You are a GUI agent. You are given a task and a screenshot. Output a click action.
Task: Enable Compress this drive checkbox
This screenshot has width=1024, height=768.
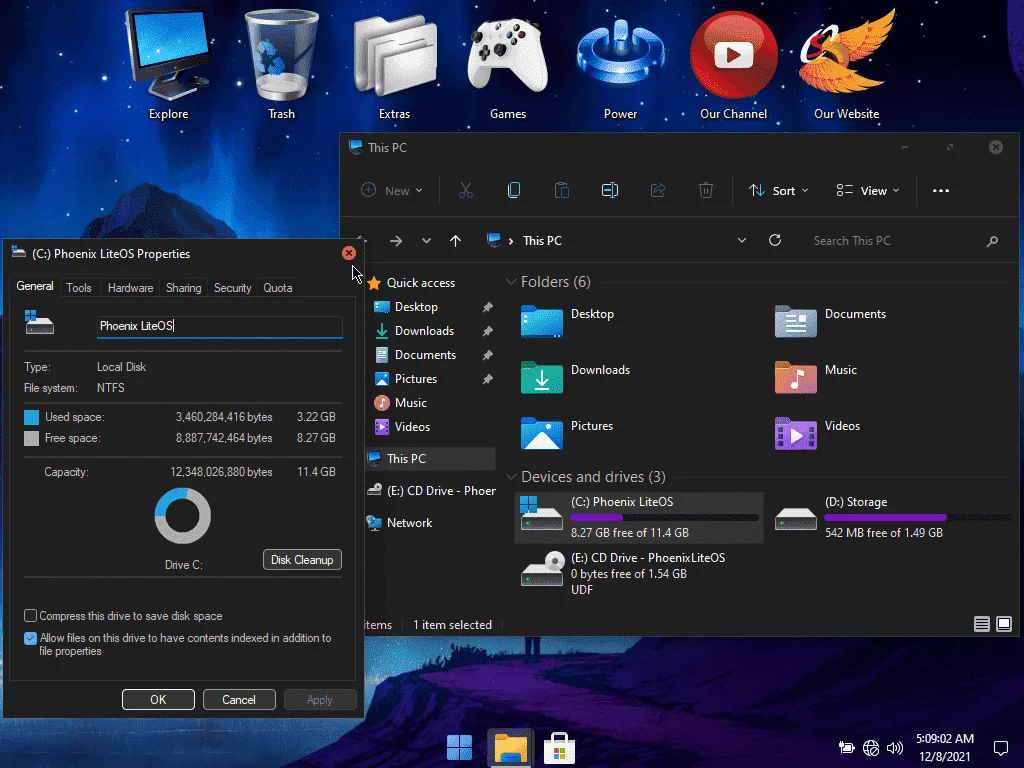tap(31, 616)
